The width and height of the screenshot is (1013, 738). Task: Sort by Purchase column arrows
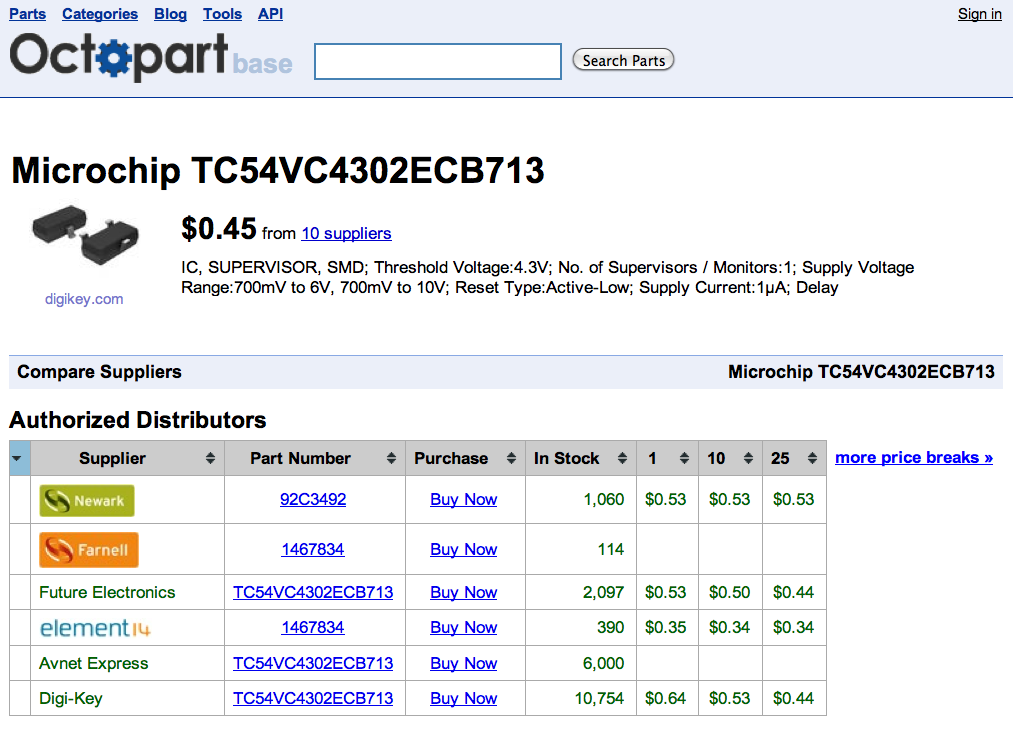pyautogui.click(x=511, y=458)
